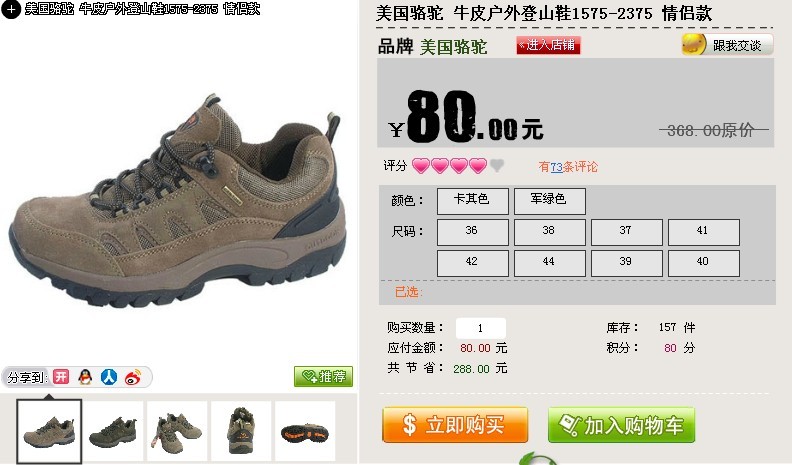Click the plus icon beside product title
This screenshot has height=465, width=792.
click(x=11, y=9)
